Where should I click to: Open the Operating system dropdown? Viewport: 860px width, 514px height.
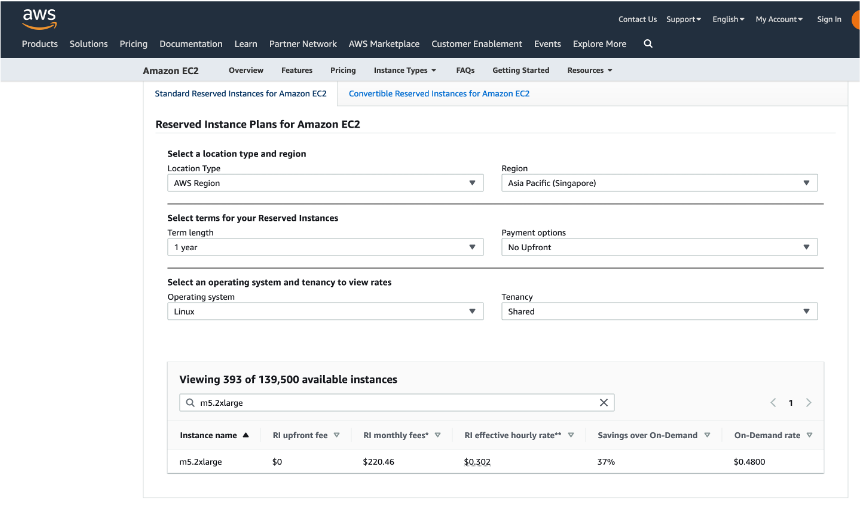click(x=325, y=312)
